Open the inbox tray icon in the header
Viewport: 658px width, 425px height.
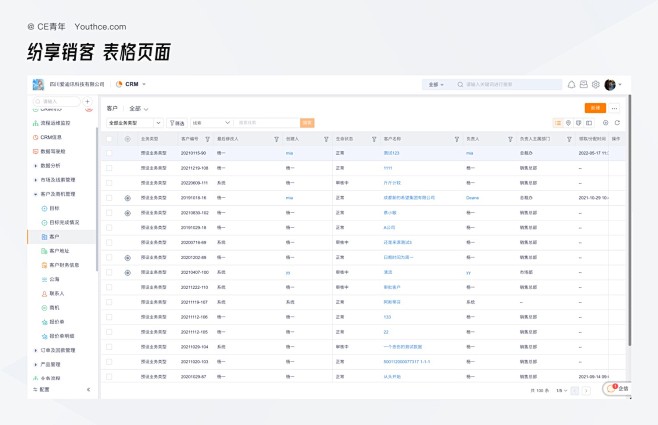[x=583, y=84]
